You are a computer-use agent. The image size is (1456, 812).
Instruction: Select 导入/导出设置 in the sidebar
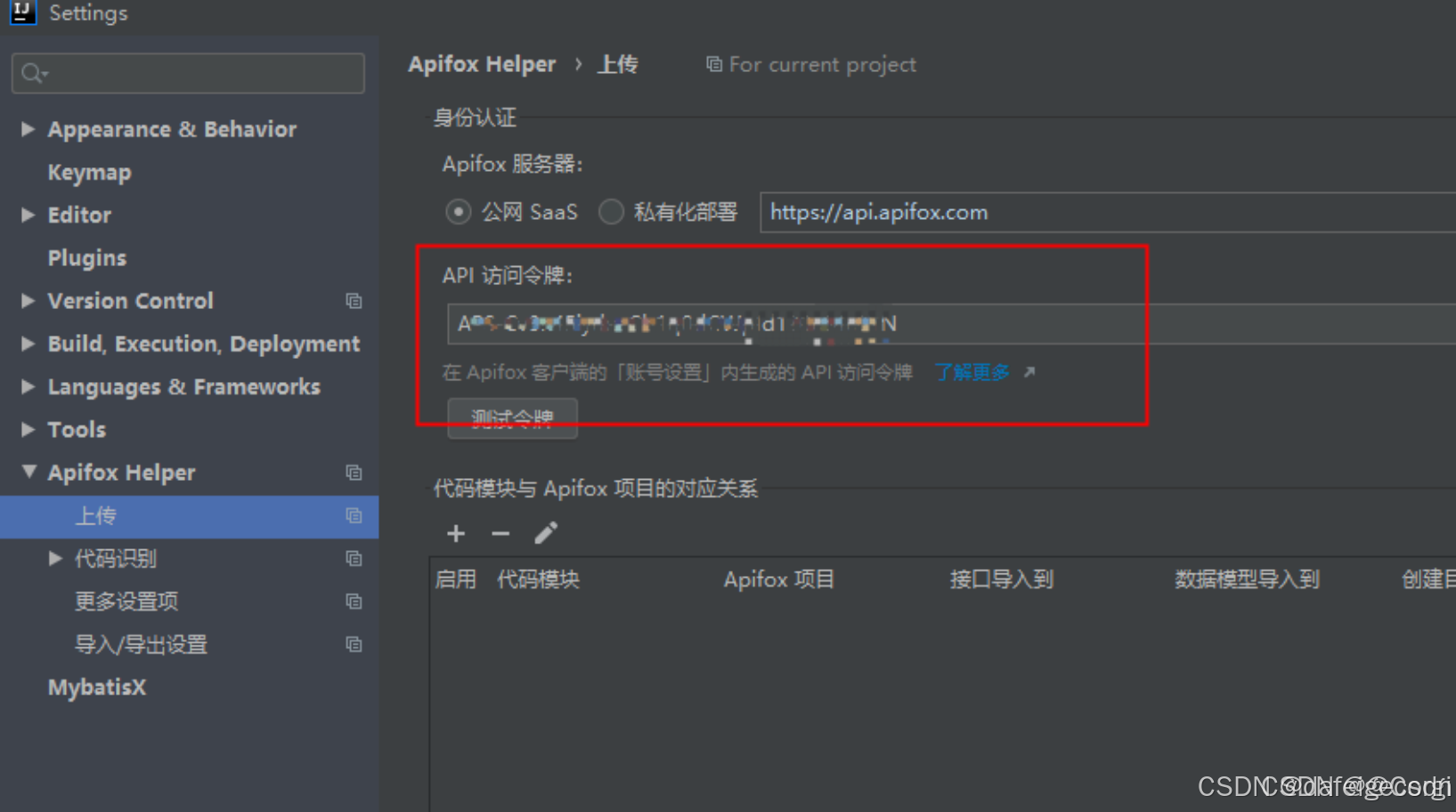pos(140,645)
